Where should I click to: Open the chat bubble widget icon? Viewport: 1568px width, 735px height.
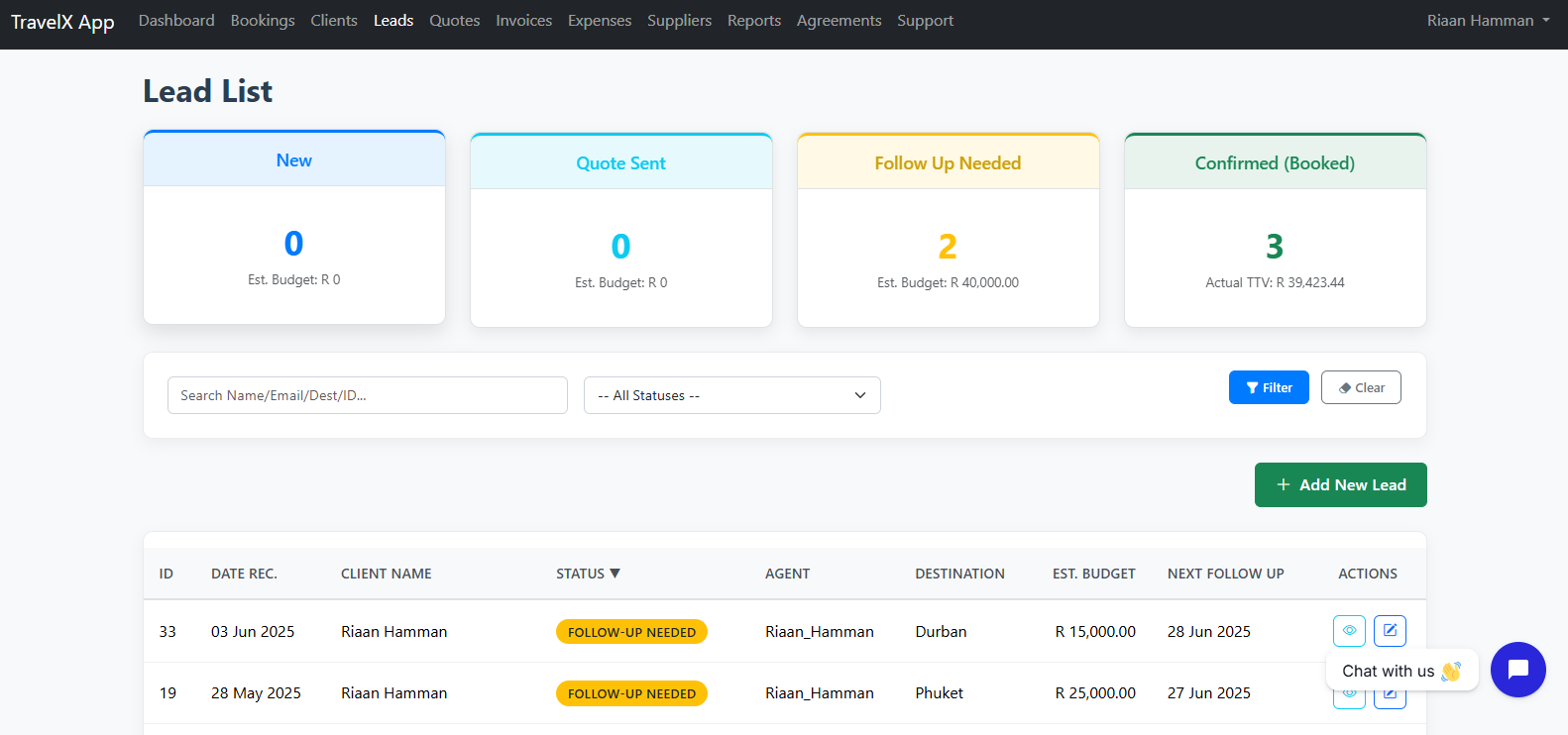tap(1517, 670)
